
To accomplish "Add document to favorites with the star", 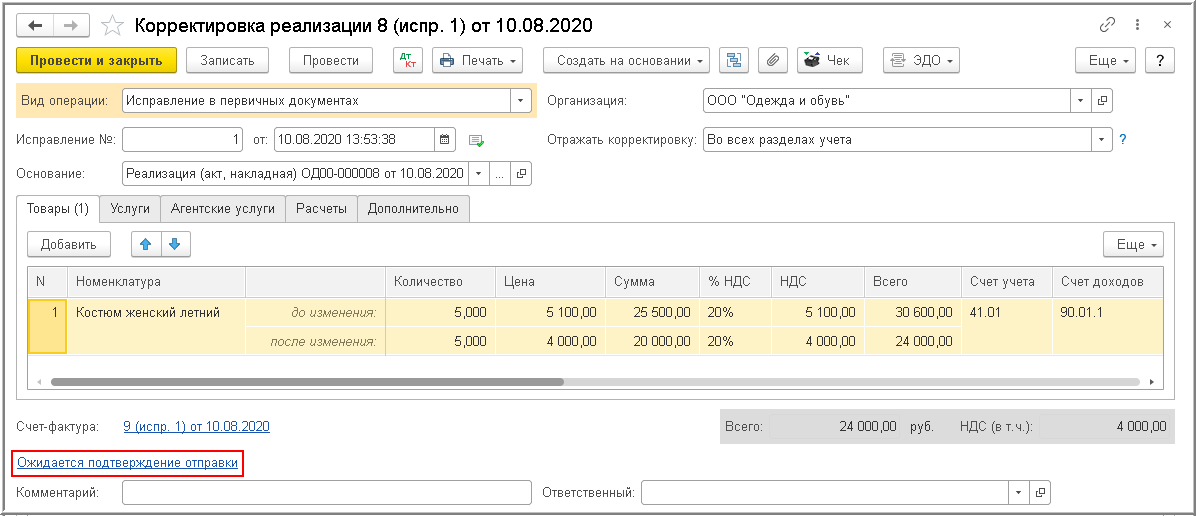I will coord(113,25).
